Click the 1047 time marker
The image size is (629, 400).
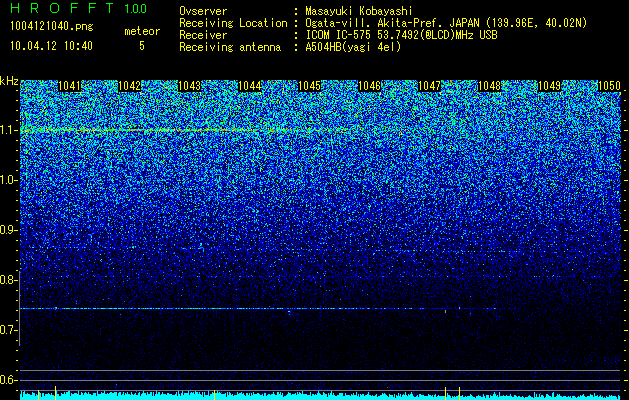coord(429,86)
